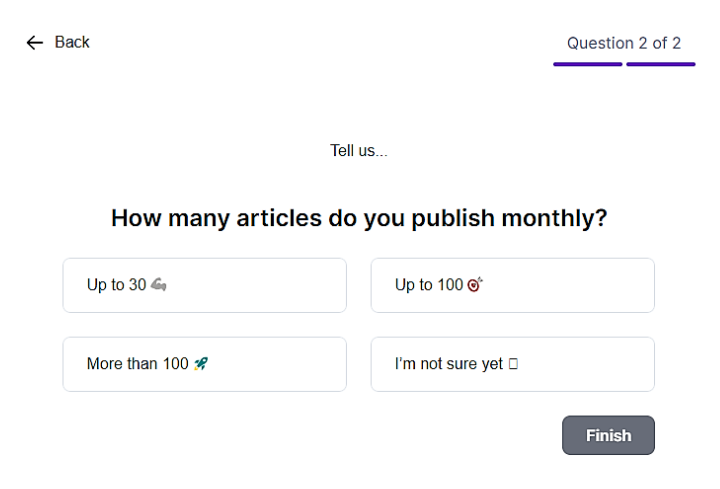720x489 pixels.
Task: Pick the More than 100 answer option
Action: (x=204, y=364)
